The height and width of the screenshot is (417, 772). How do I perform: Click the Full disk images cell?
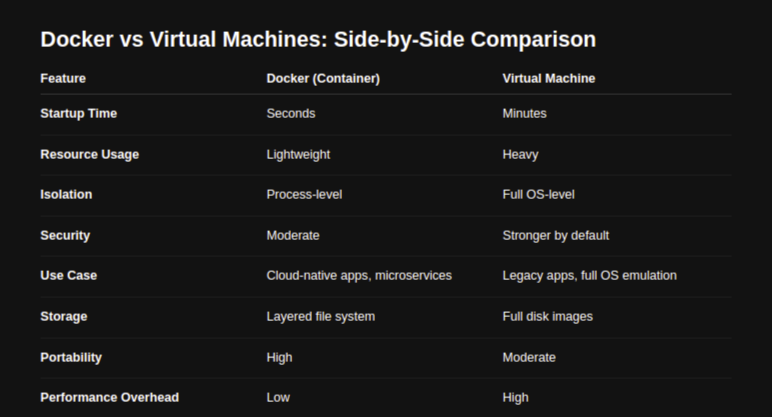point(547,316)
